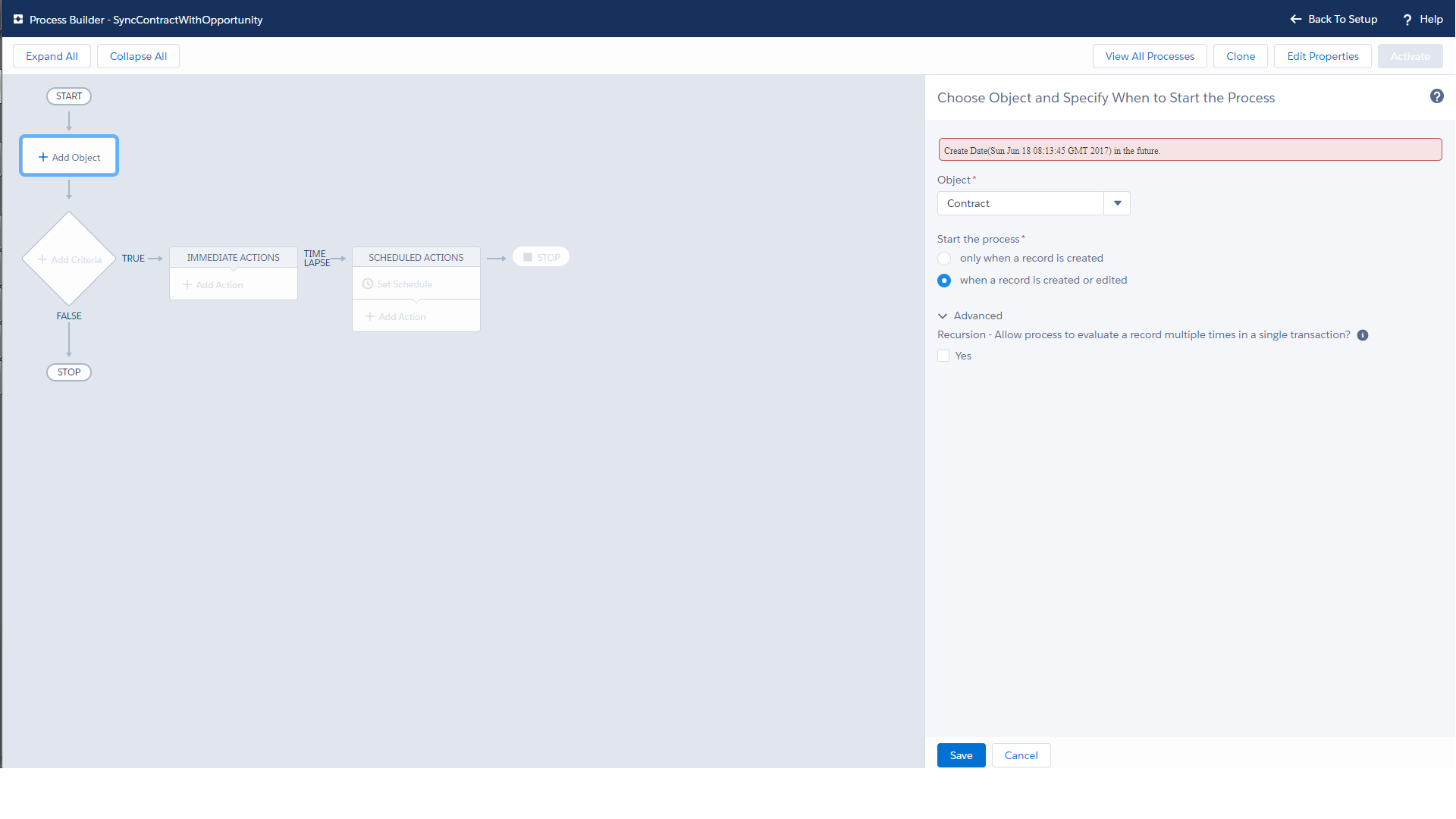This screenshot has width=1456, height=819.
Task: Click the TIME LAPSE label
Action: tap(317, 259)
